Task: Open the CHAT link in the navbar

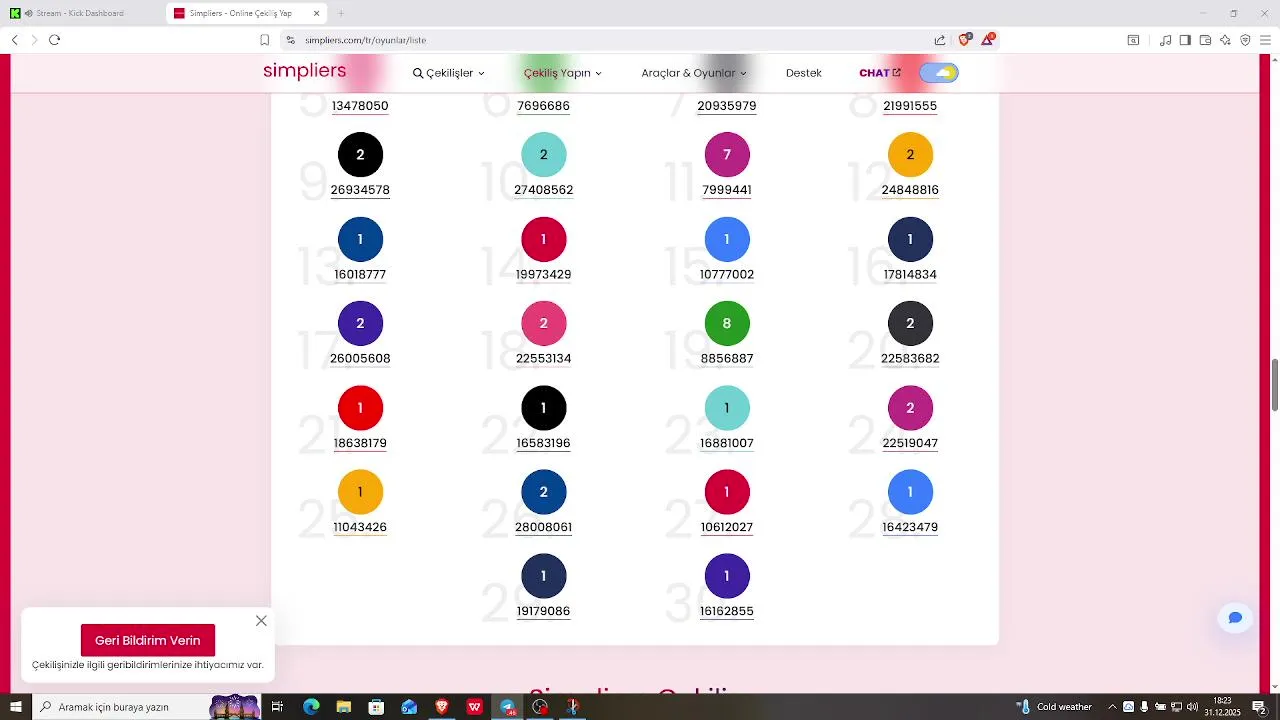Action: [x=880, y=73]
